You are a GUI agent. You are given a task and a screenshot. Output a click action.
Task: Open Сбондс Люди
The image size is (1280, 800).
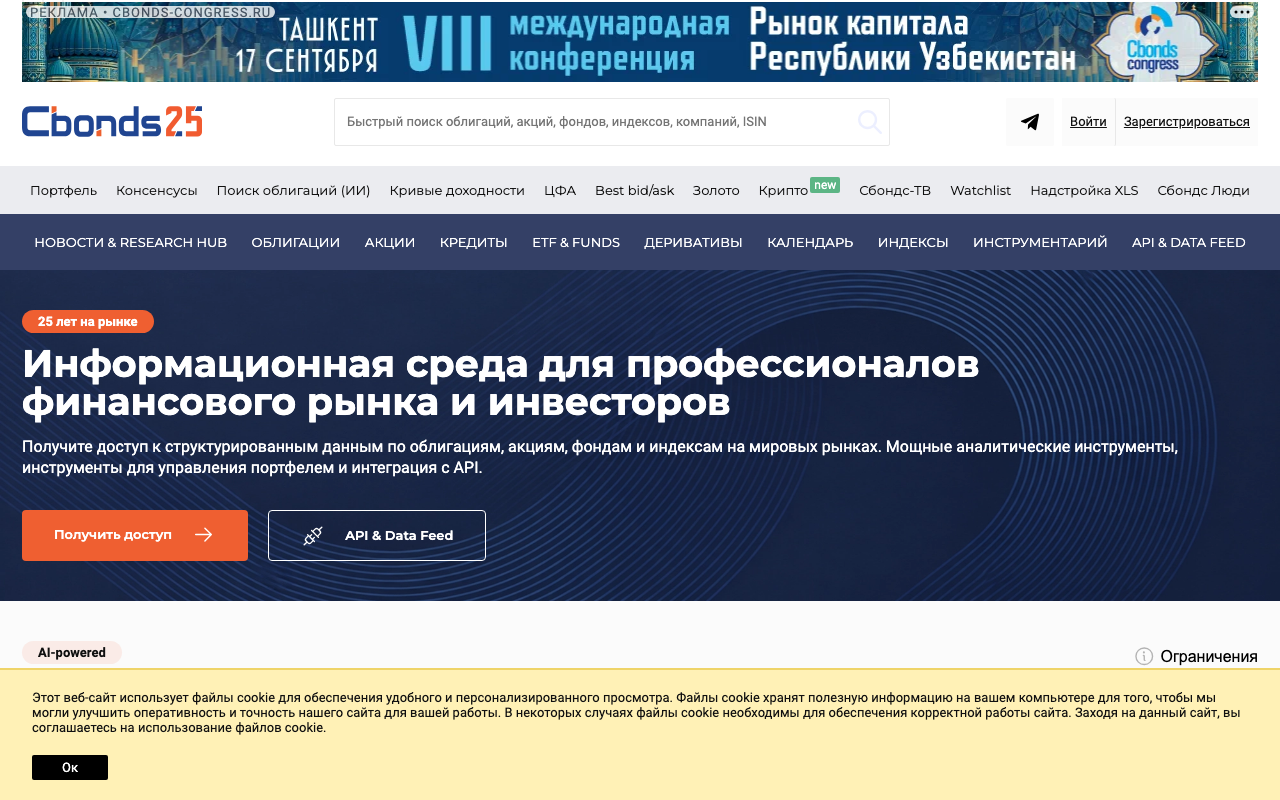[x=1203, y=190]
